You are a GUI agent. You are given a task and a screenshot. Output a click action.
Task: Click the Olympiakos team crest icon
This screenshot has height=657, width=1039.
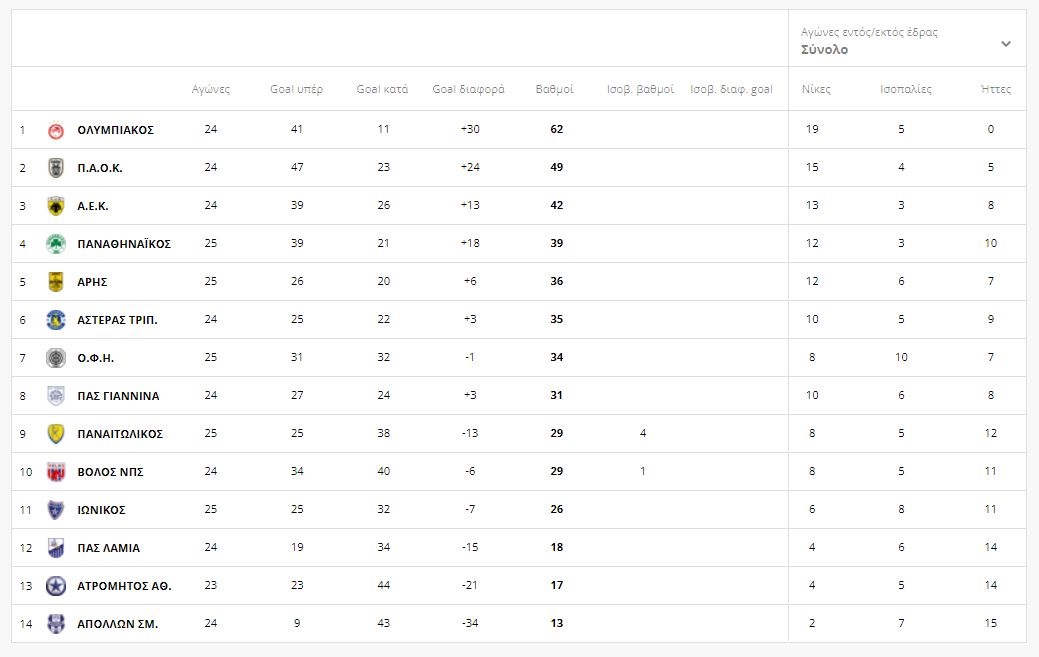(x=56, y=130)
